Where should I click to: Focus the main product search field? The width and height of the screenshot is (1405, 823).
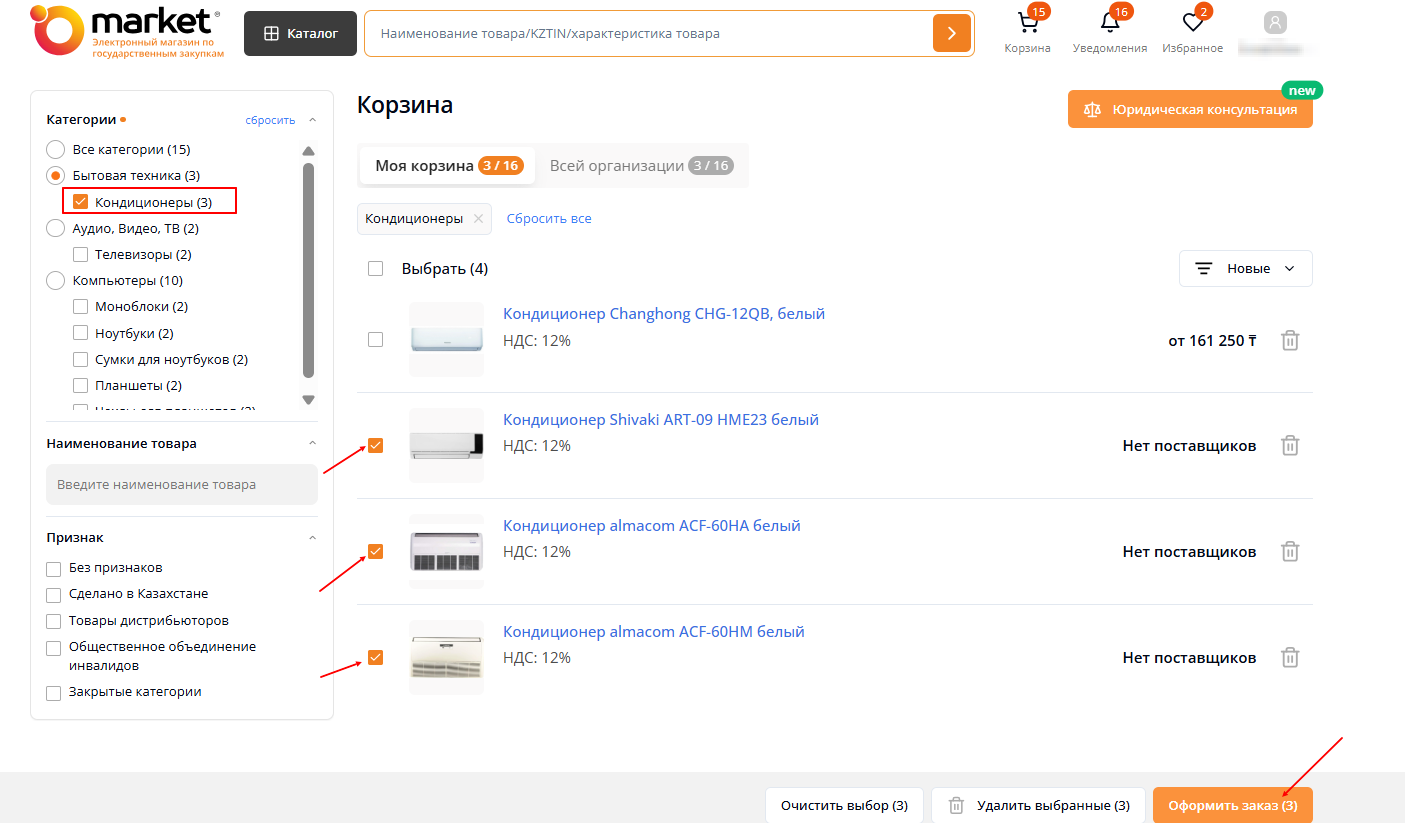650,33
